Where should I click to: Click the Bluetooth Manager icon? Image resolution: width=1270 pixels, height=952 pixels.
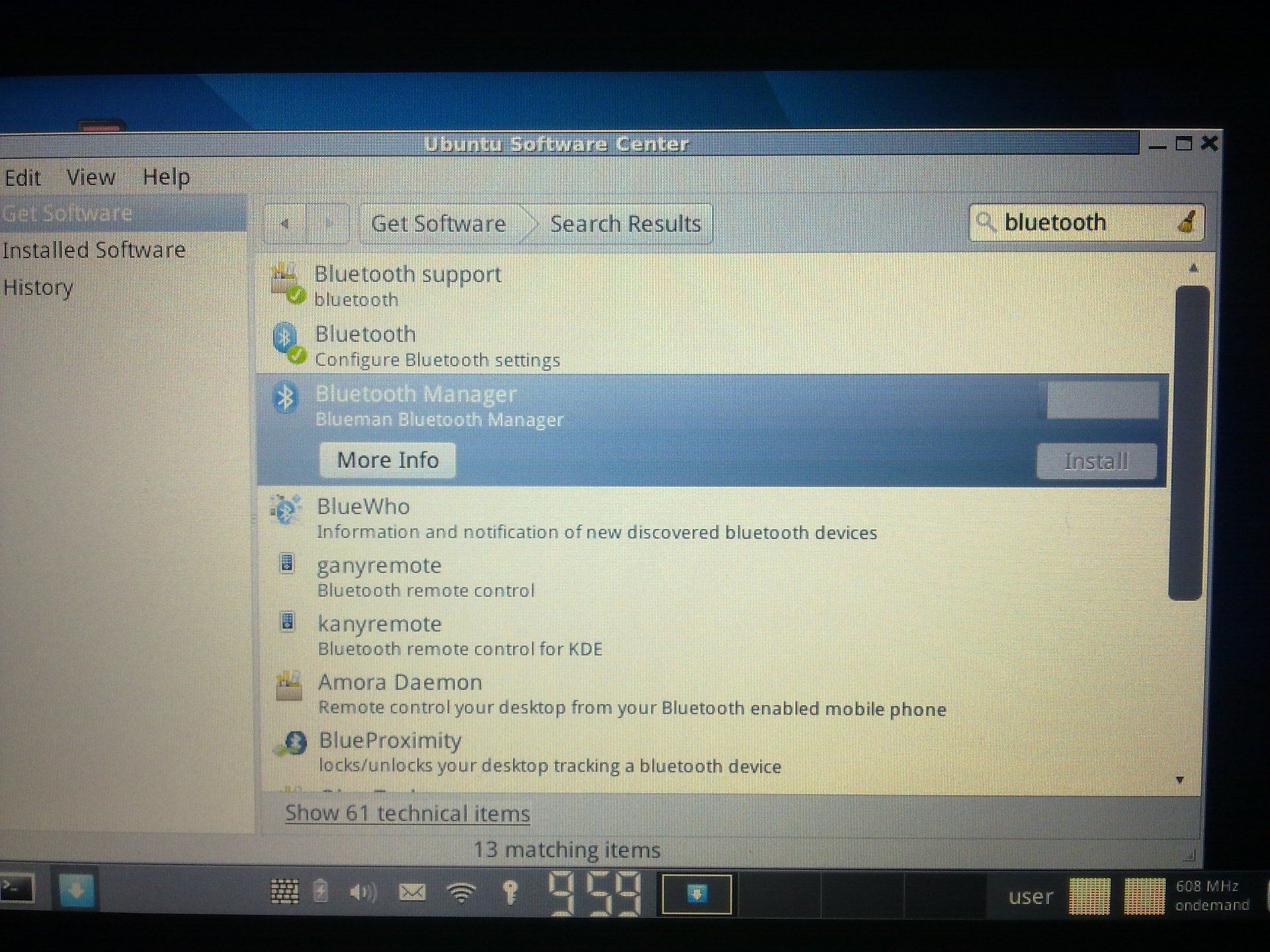coord(286,398)
